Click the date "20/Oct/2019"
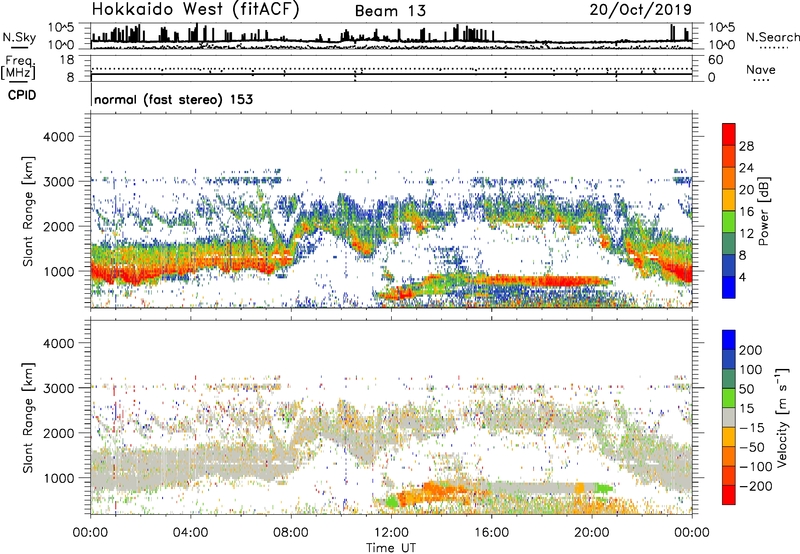The width and height of the screenshot is (800, 554). point(641,10)
